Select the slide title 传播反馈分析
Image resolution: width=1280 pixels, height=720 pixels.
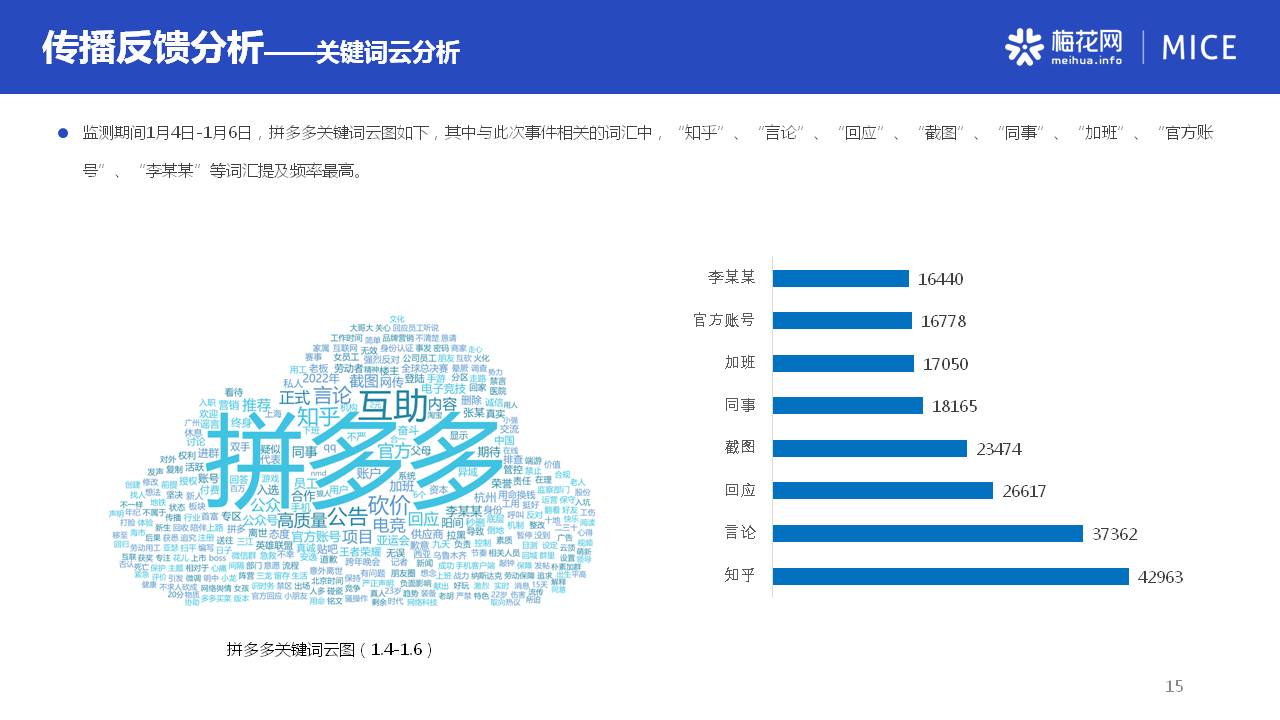pyautogui.click(x=152, y=48)
